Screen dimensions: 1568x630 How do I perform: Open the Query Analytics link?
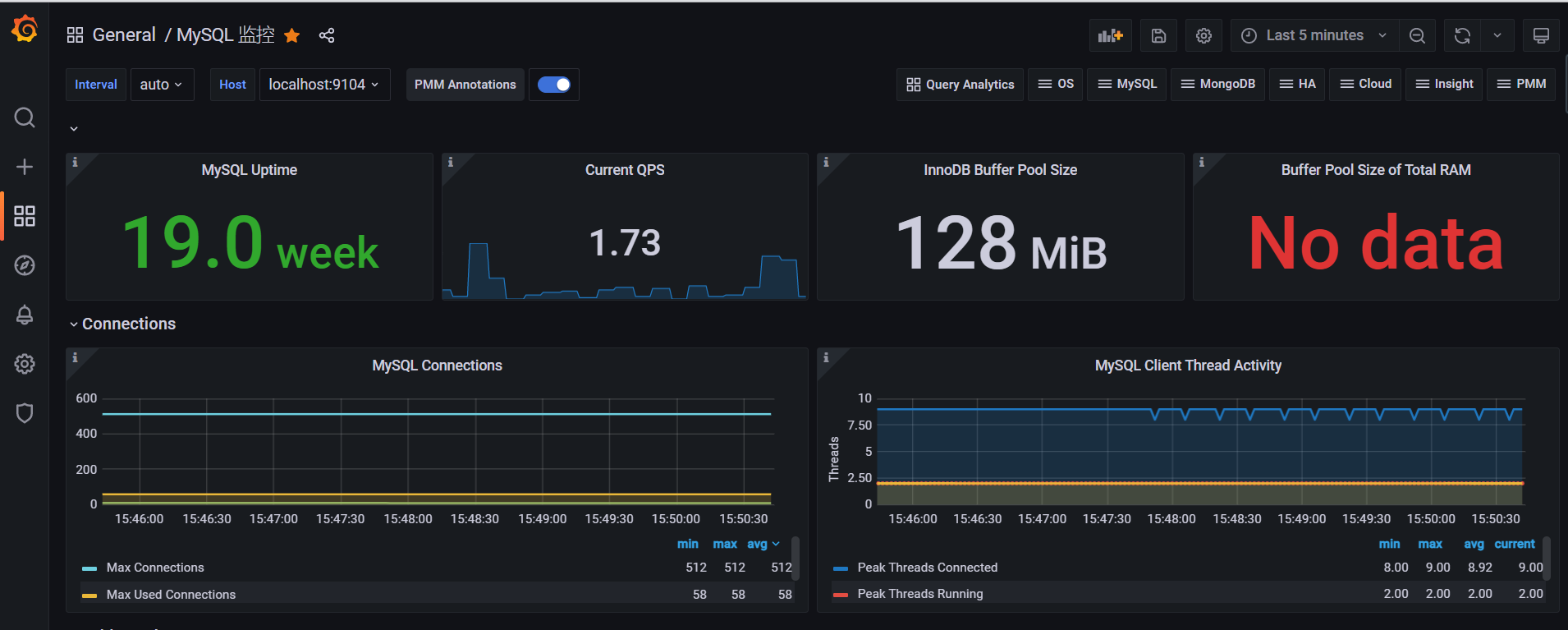click(961, 85)
